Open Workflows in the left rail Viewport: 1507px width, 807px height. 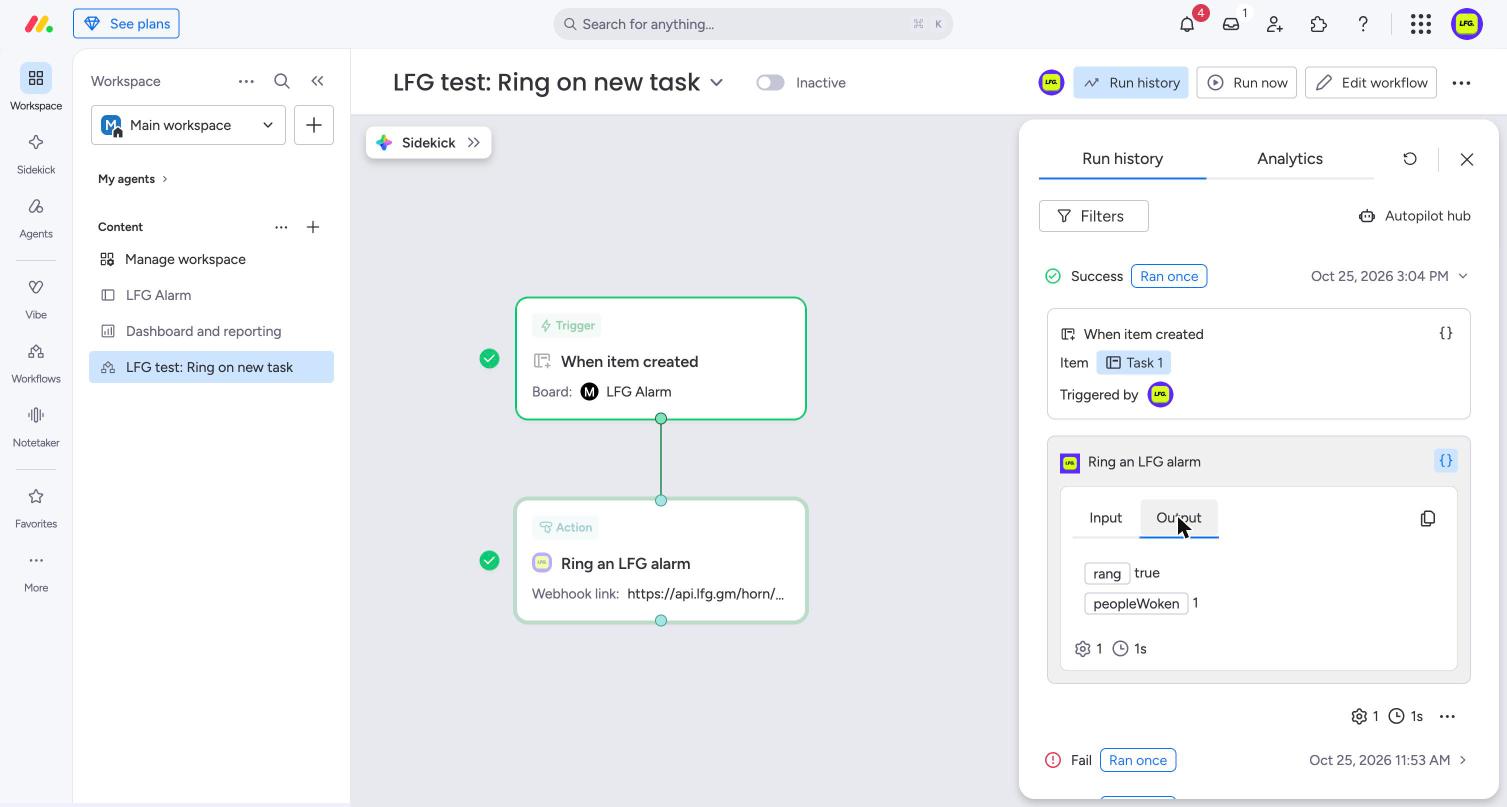coord(36,361)
